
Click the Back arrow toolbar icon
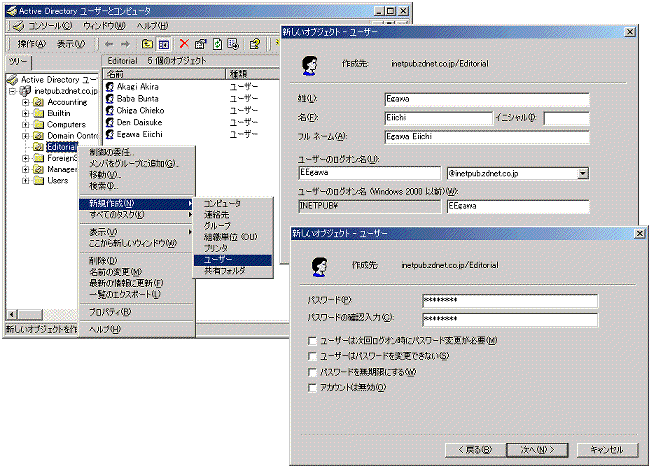[109, 44]
